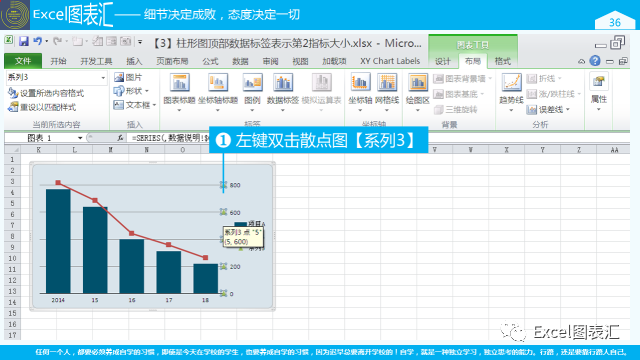Click the Save icon in quick access toolbar
The width and height of the screenshot is (640, 360).
(24, 41)
